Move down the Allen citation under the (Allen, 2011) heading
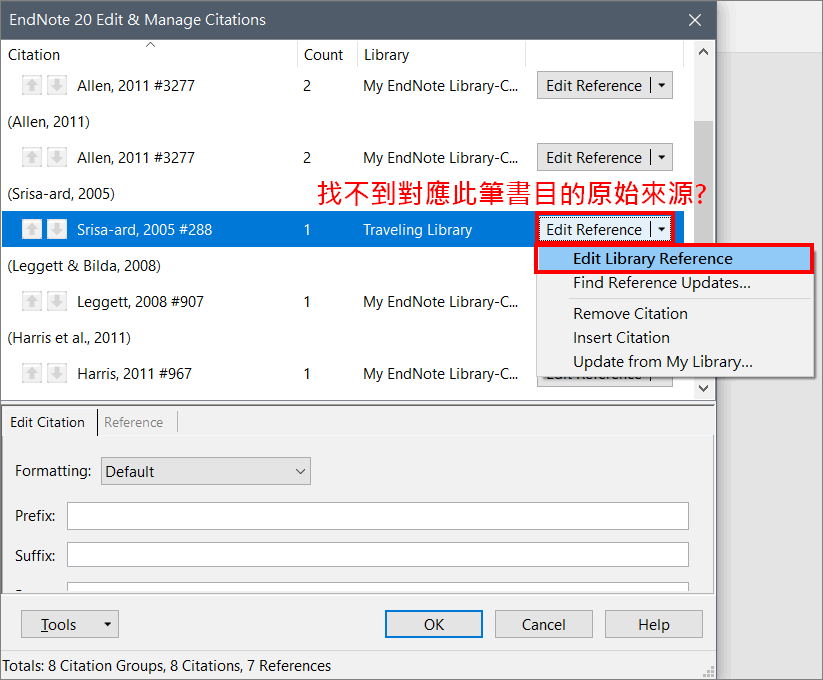This screenshot has height=680, width=823. (57, 157)
